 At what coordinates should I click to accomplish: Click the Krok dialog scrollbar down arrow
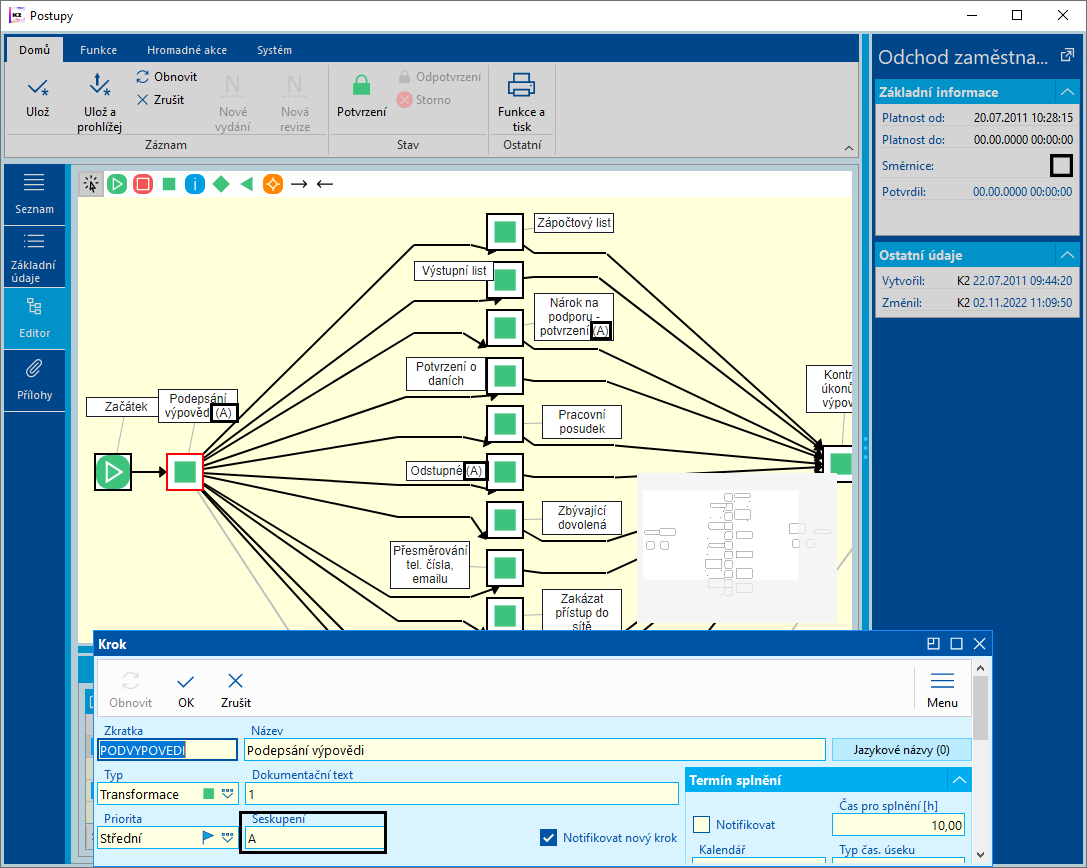(980, 855)
